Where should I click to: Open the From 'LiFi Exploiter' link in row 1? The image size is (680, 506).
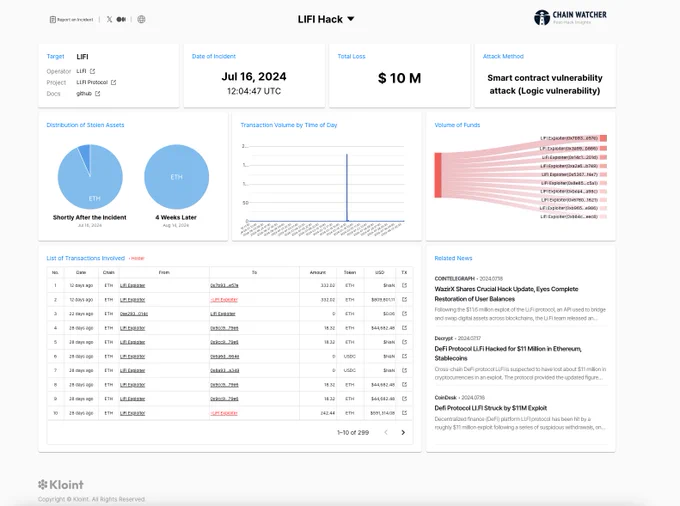[132, 285]
